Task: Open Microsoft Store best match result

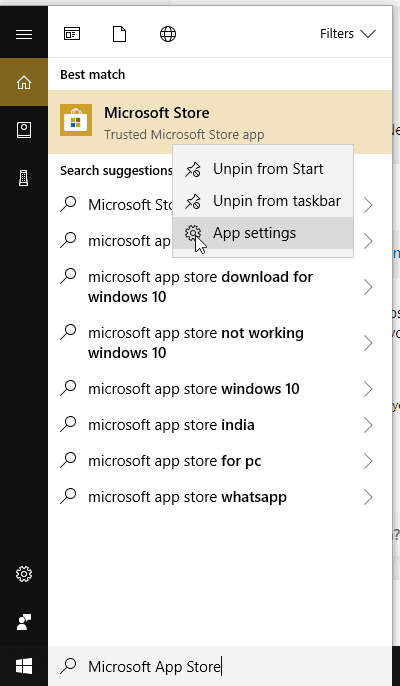Action: [220, 122]
